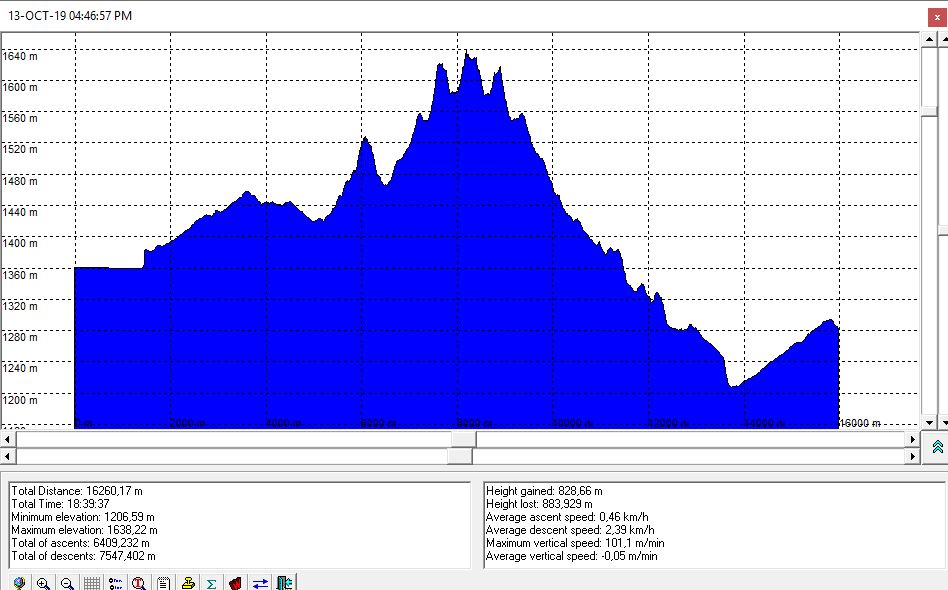
Task: Click the globe icon in bottom toolbar
Action: tap(19, 583)
